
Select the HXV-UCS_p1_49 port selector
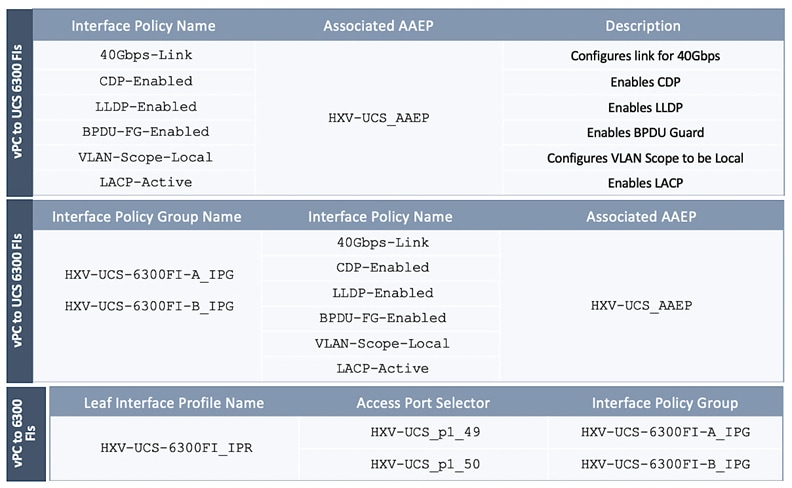tap(423, 432)
